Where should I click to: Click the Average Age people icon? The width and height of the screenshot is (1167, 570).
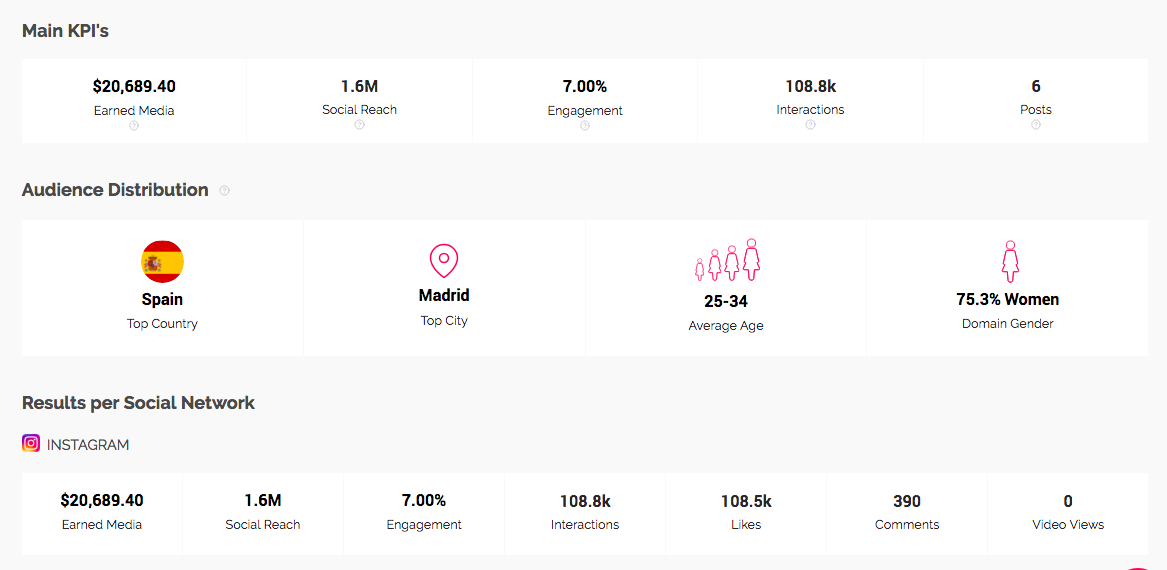(727, 260)
